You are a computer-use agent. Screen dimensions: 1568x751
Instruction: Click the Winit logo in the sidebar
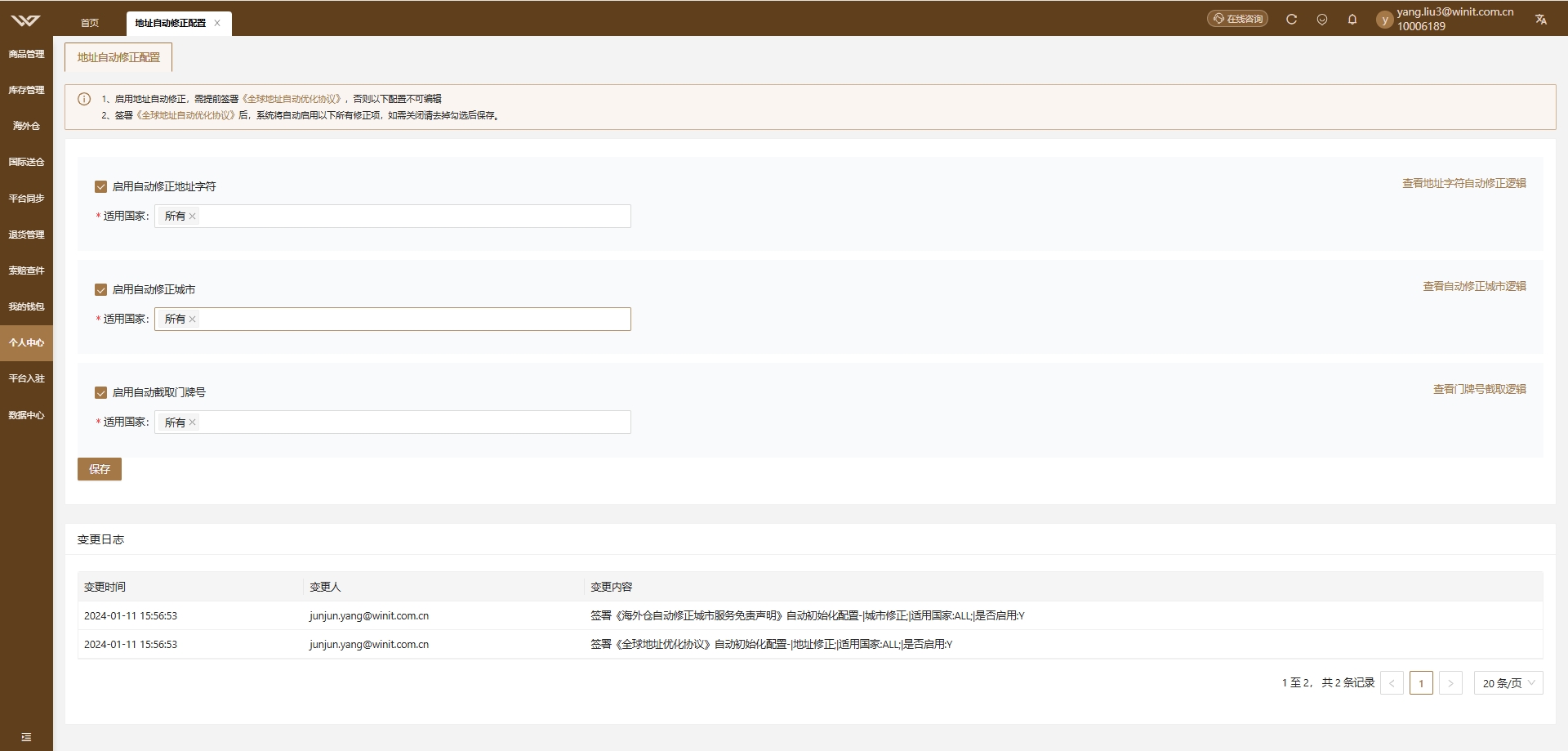(x=25, y=20)
